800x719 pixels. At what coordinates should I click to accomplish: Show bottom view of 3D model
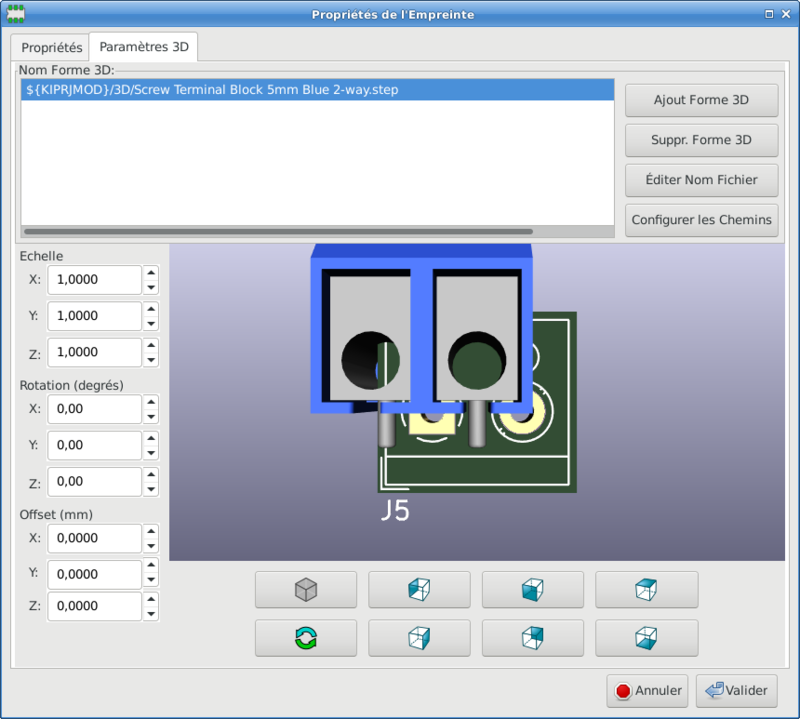pyautogui.click(x=646, y=638)
